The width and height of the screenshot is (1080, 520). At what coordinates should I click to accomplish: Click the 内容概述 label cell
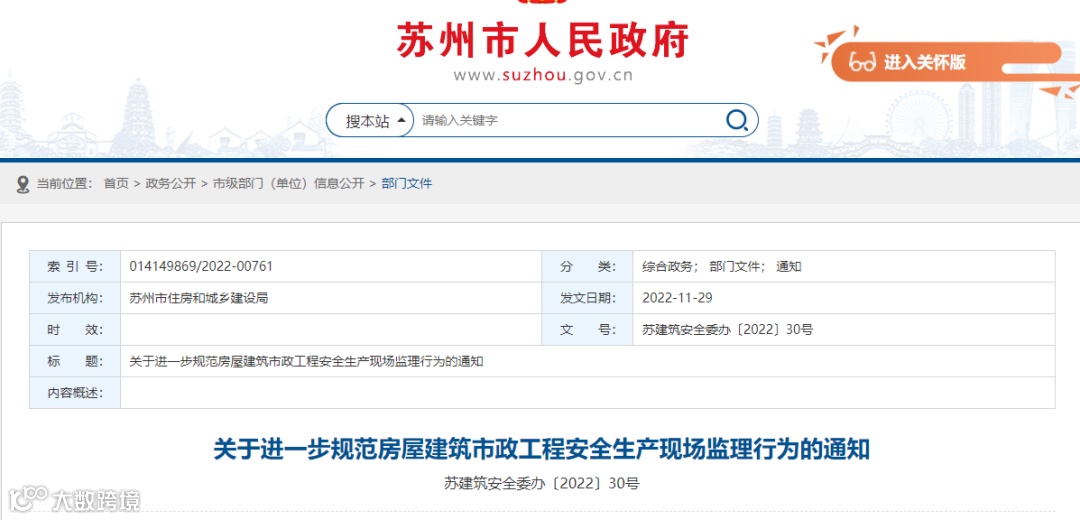75,393
